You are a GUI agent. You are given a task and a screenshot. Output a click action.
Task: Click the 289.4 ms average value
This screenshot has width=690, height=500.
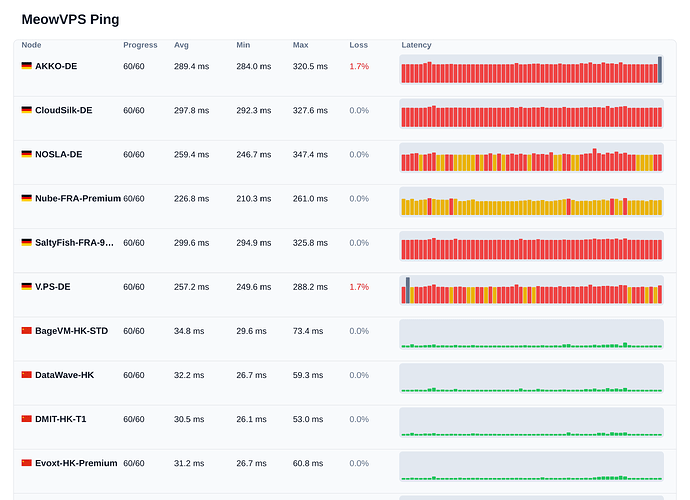pyautogui.click(x=191, y=66)
